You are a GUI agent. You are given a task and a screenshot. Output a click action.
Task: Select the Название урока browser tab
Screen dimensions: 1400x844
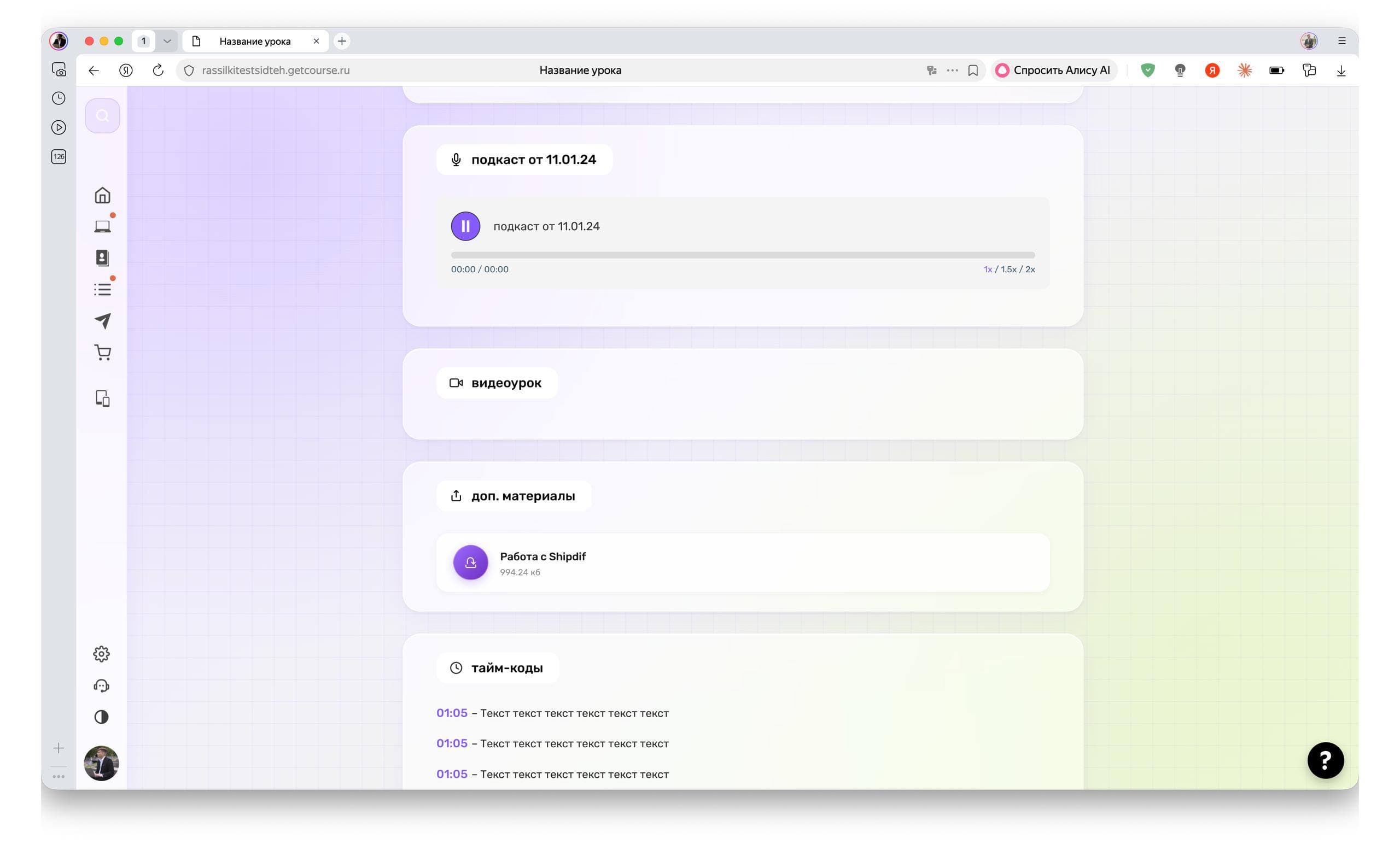point(255,41)
